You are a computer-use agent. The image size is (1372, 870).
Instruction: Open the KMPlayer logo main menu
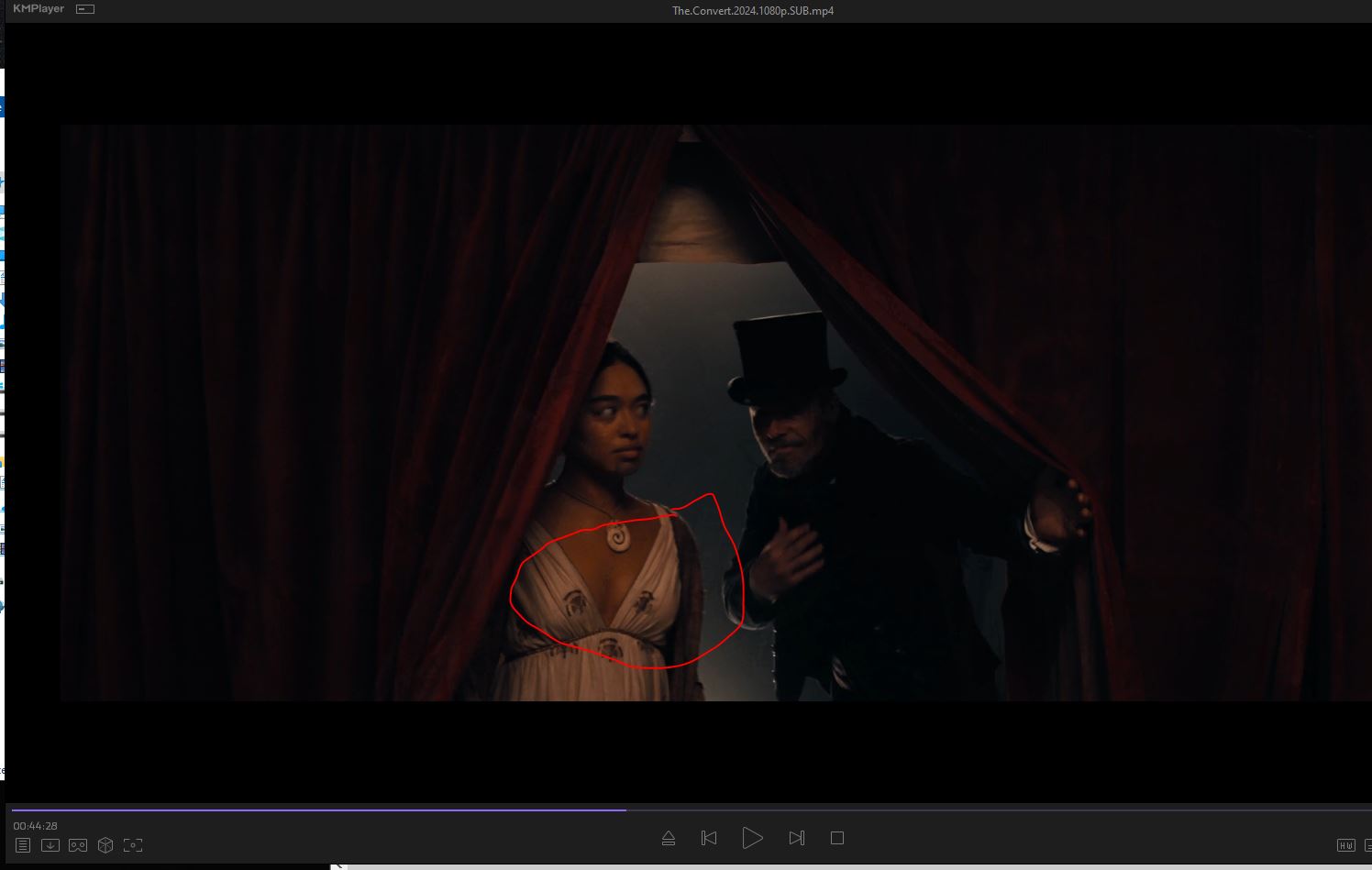tap(39, 9)
